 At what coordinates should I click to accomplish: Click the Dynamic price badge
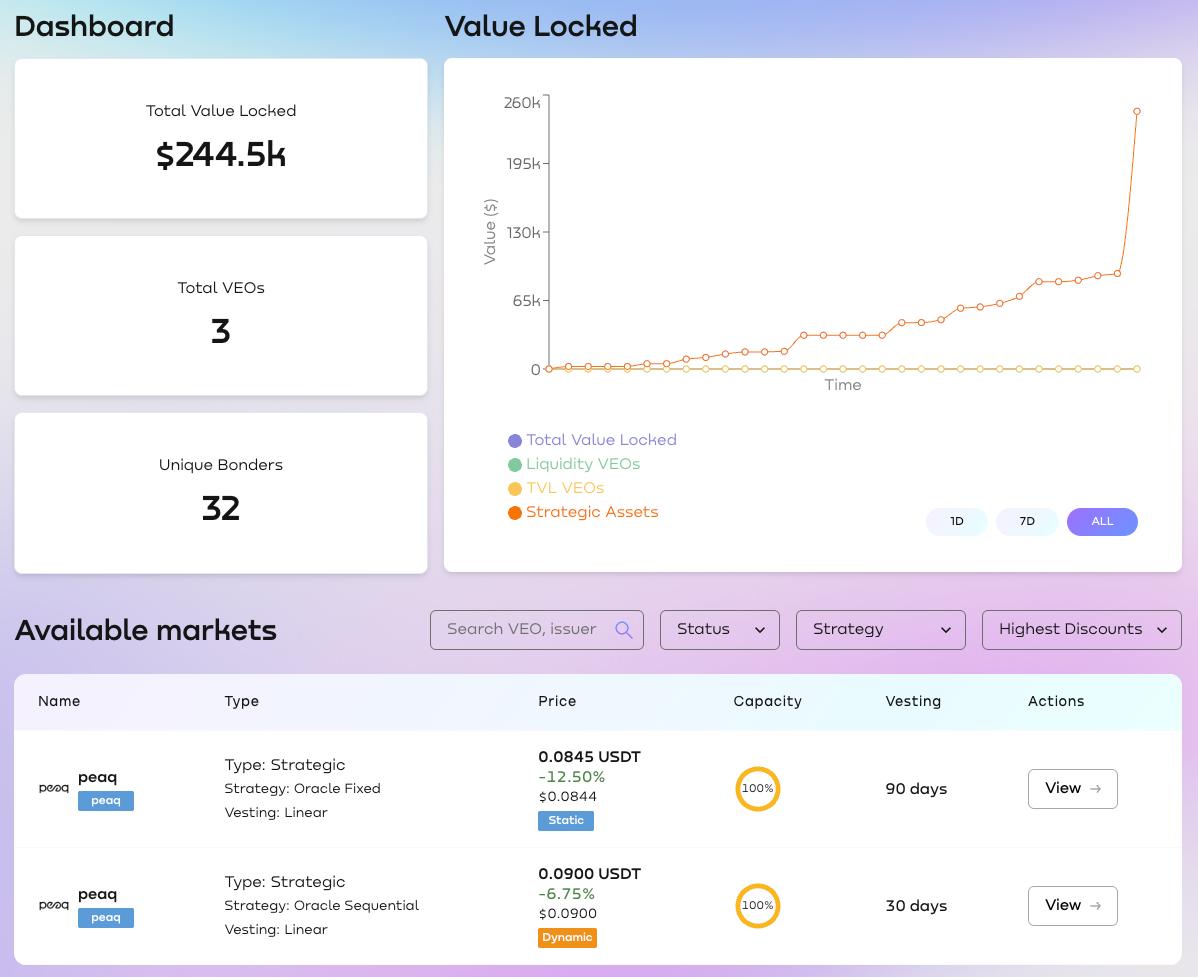tap(567, 937)
